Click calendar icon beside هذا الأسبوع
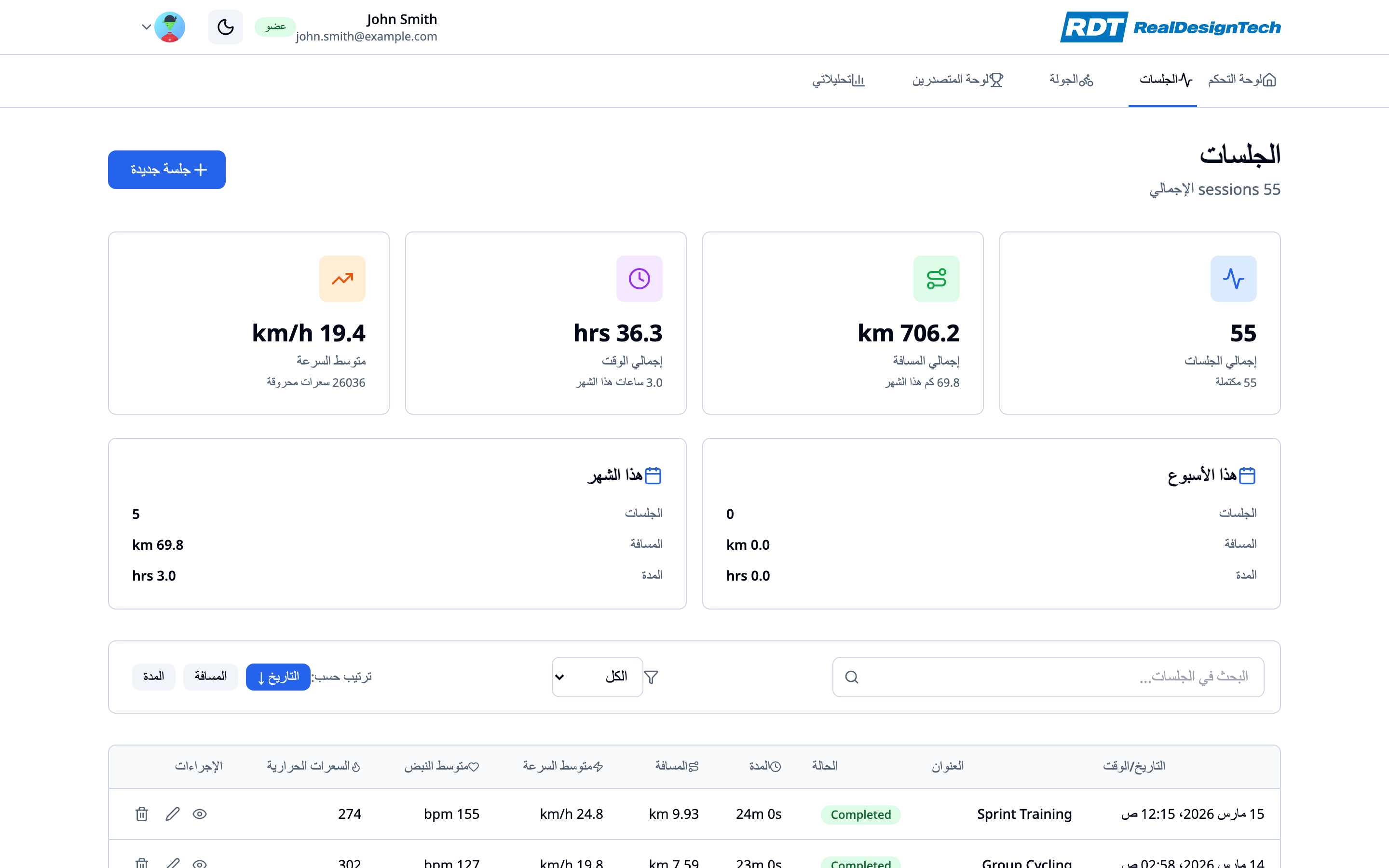Screen dimensions: 1389x868 (x=1247, y=475)
